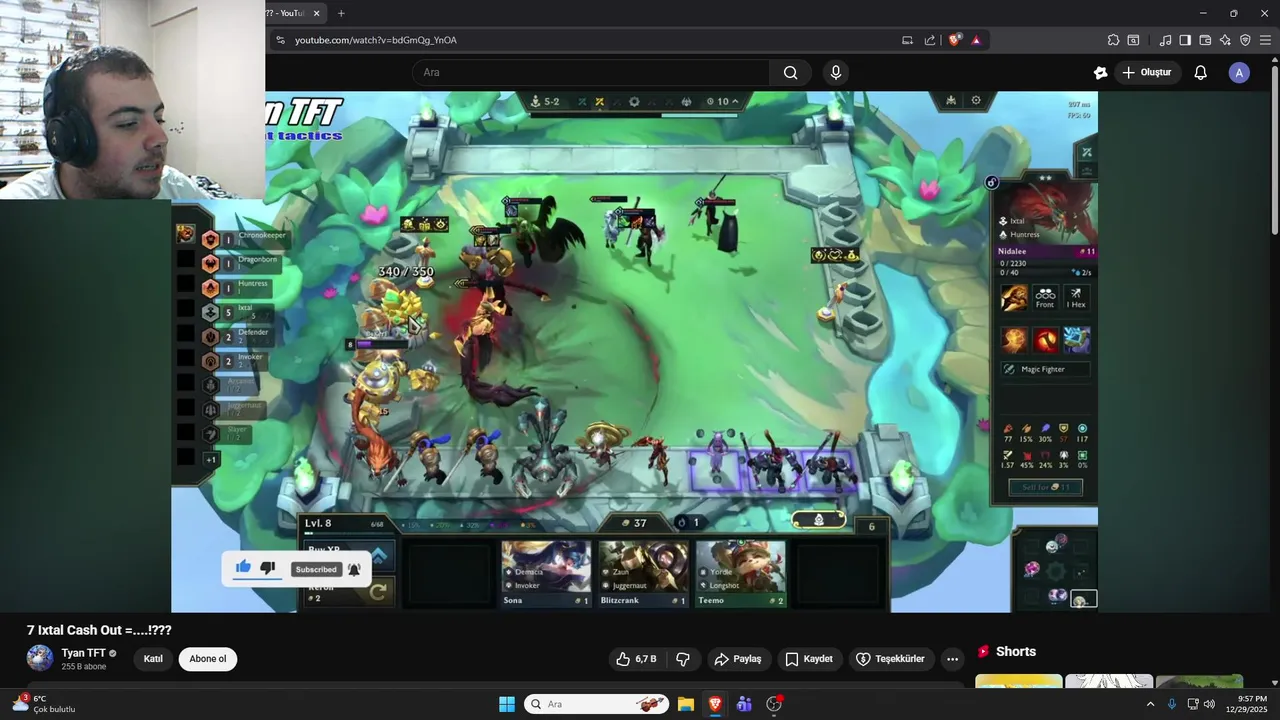The image size is (1280, 720).
Task: Click the in-video shop reroll arrow button
Action: [378, 592]
